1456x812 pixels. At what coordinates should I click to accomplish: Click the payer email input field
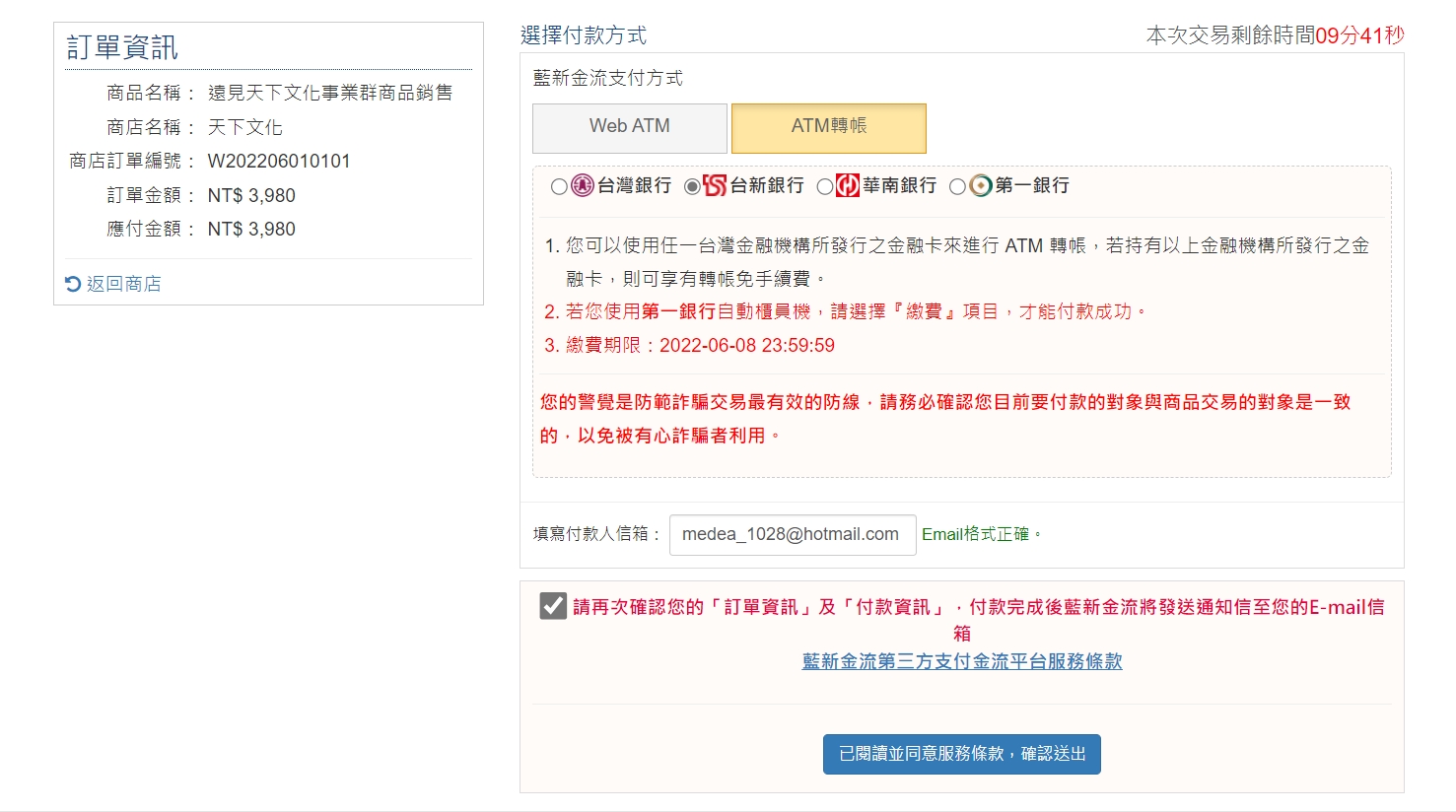click(793, 535)
